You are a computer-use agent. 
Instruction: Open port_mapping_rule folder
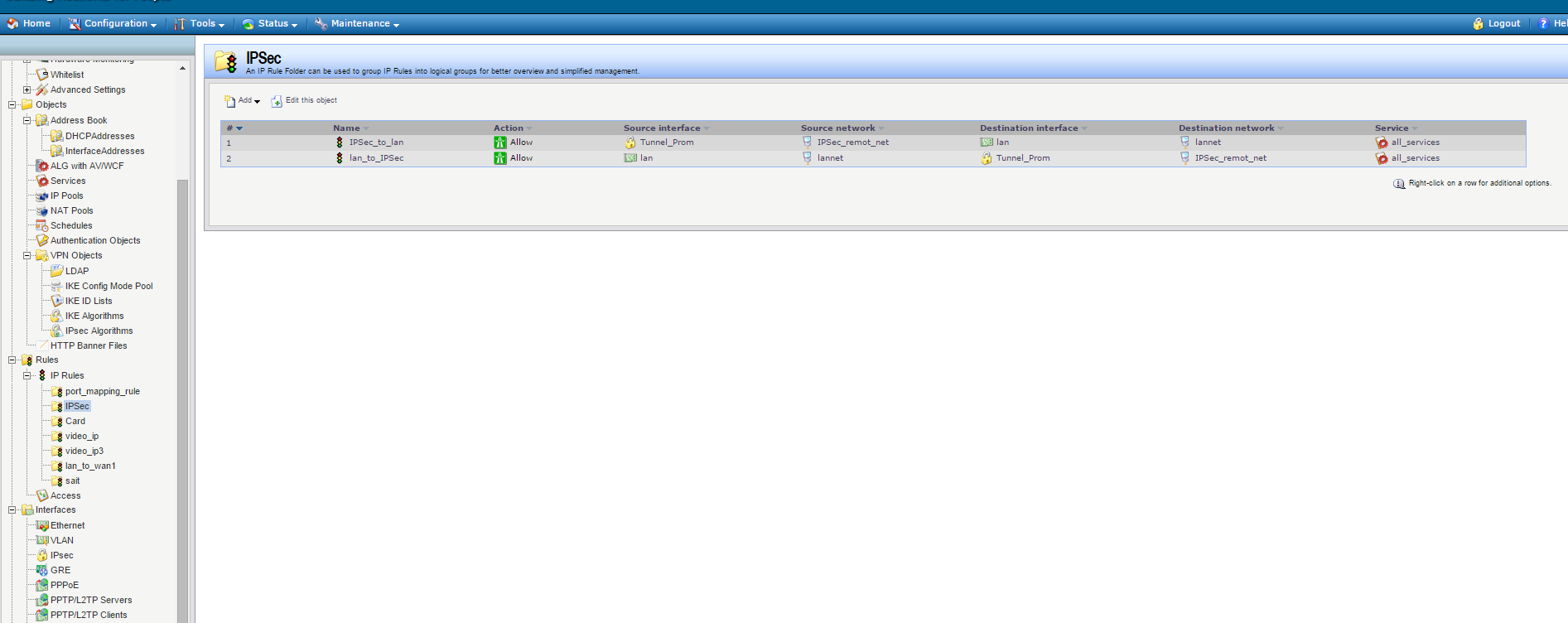pyautogui.click(x=103, y=391)
